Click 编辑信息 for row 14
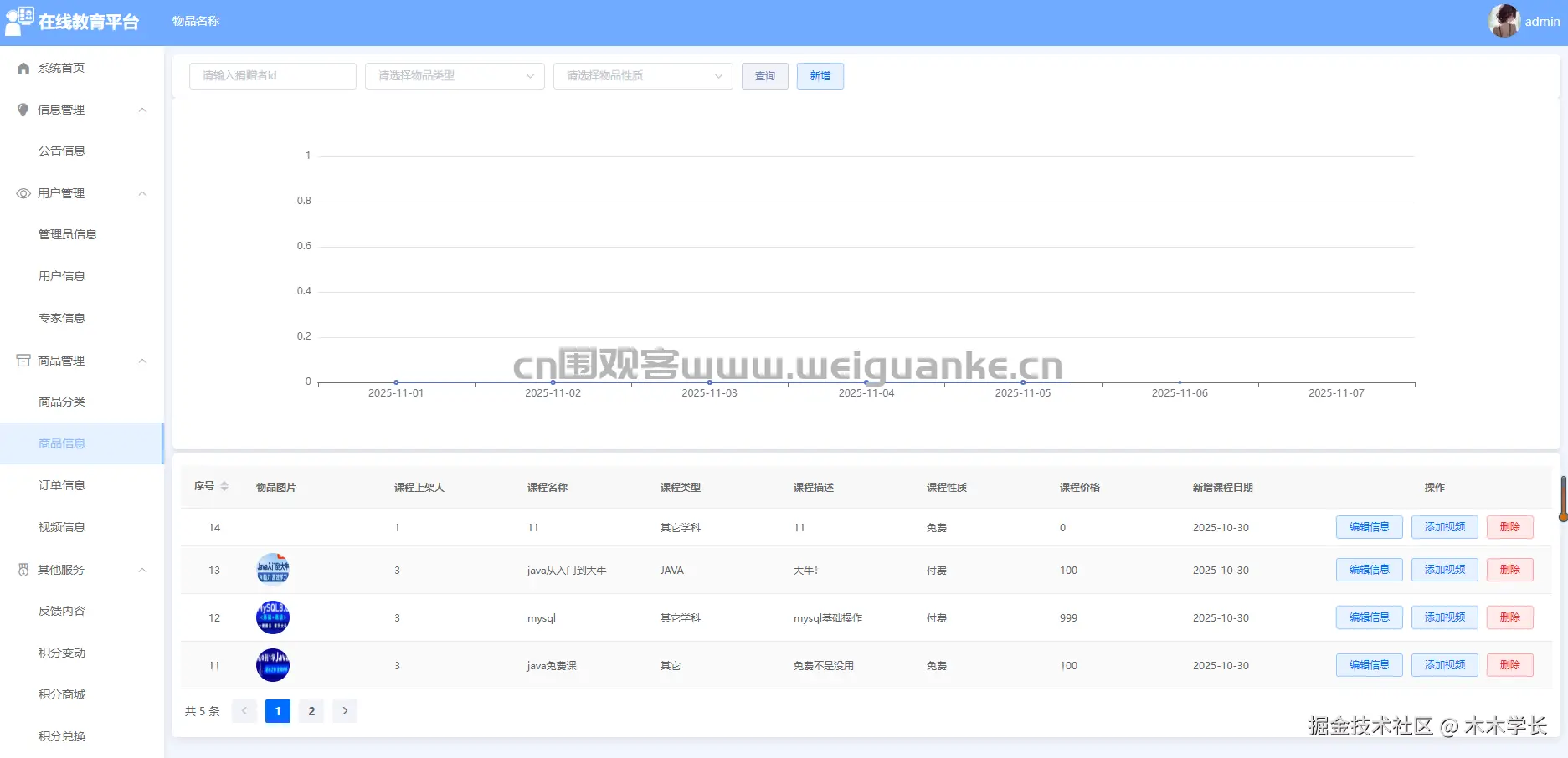The height and width of the screenshot is (758, 1568). pyautogui.click(x=1370, y=527)
